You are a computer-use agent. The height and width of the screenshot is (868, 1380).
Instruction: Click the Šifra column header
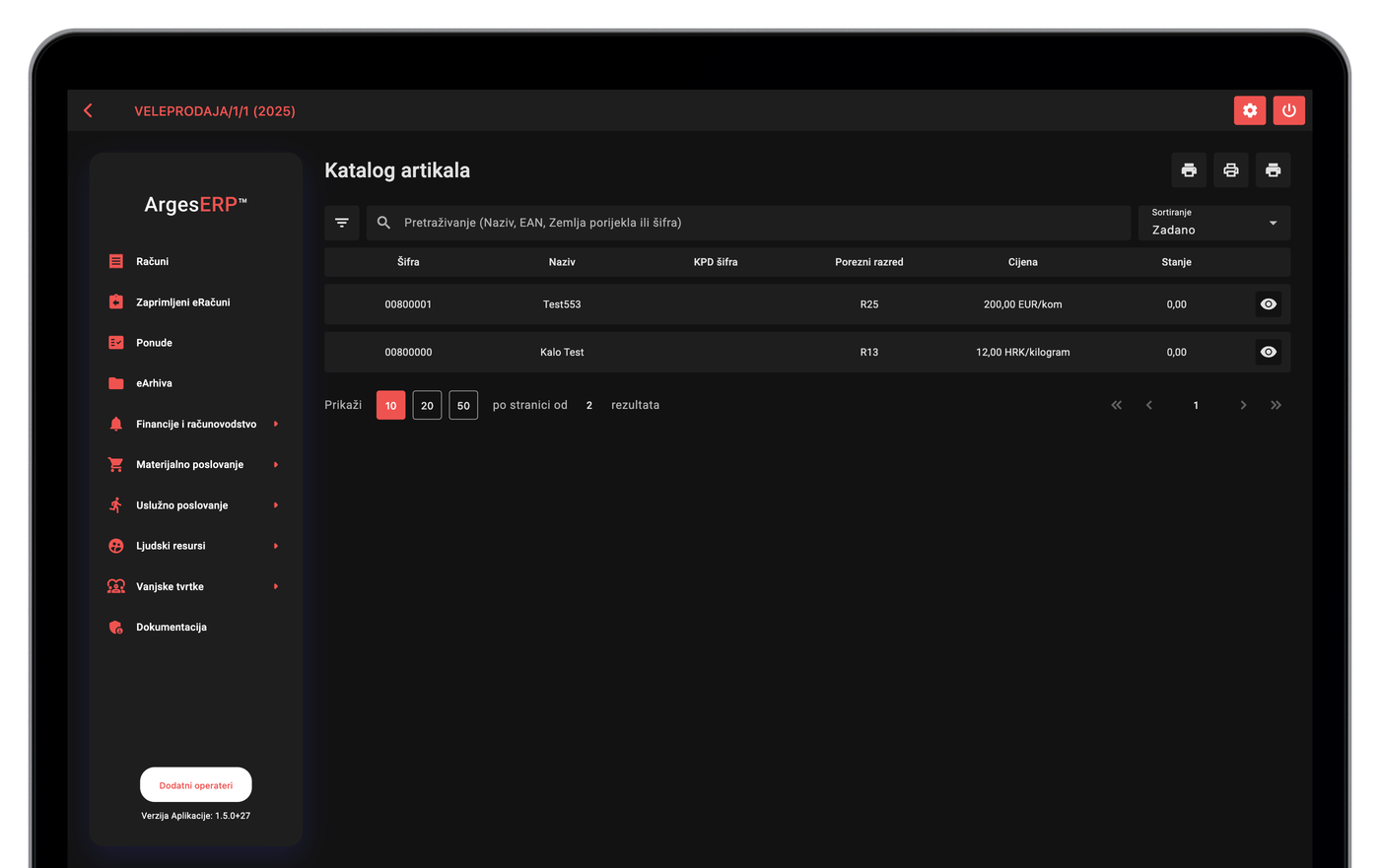pyautogui.click(x=408, y=262)
